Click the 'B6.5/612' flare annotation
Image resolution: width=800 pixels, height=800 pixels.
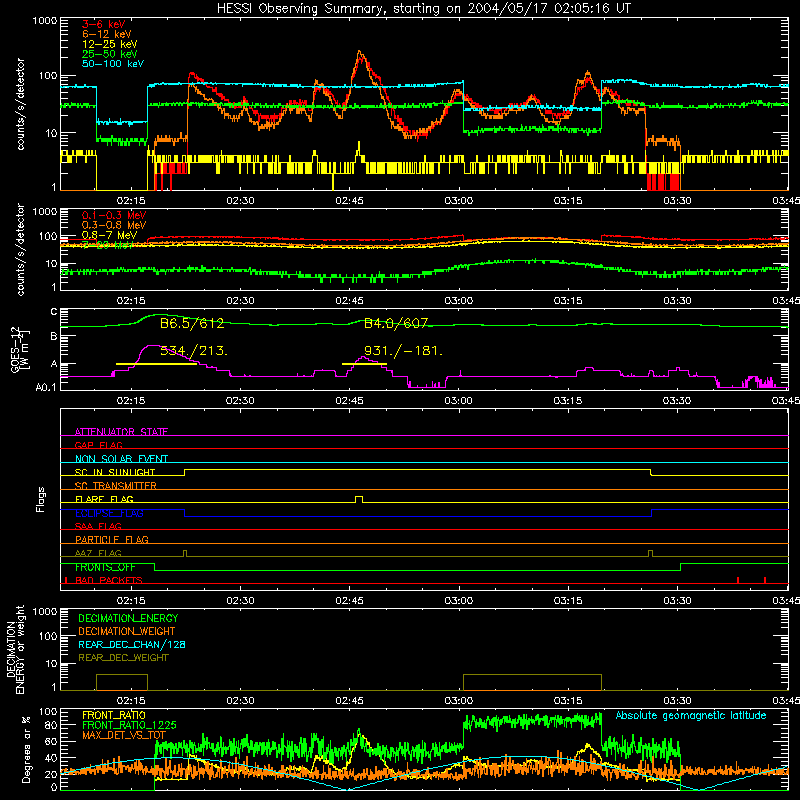pos(192,323)
